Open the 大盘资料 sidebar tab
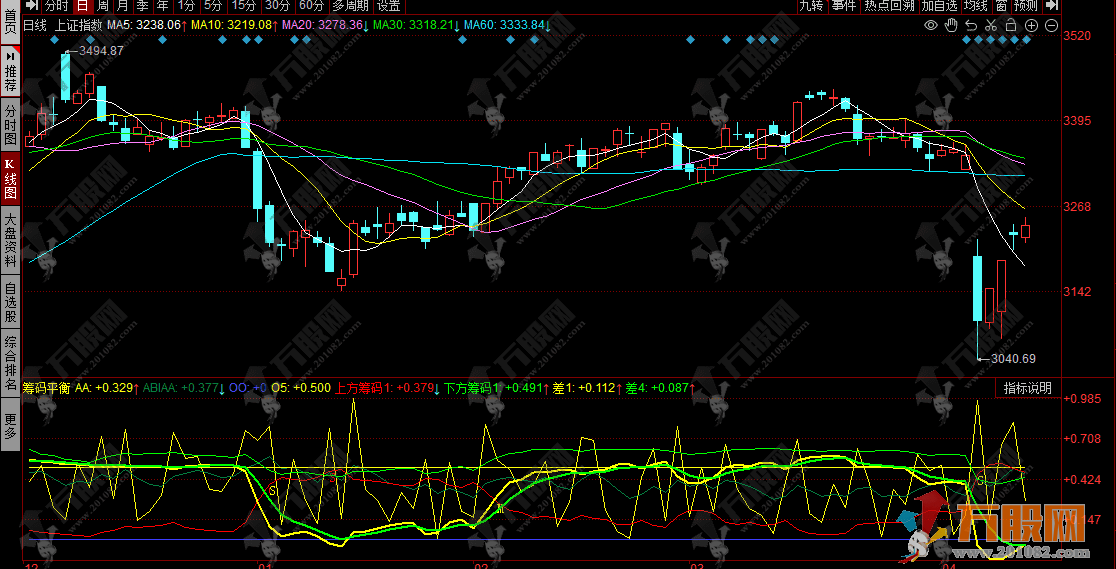Screen dimensions: 1116x569 click(x=10, y=239)
